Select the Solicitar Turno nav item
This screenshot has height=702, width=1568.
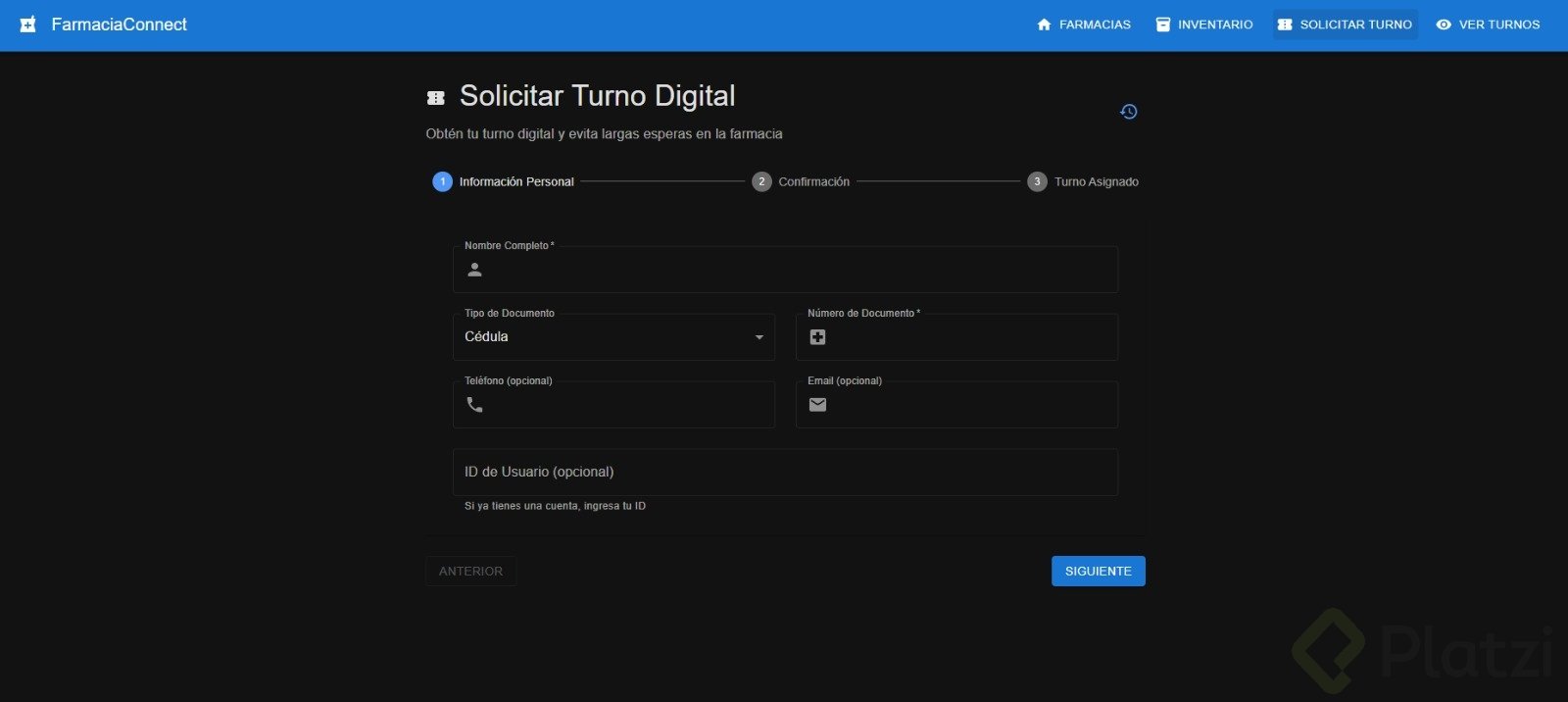pos(1346,25)
